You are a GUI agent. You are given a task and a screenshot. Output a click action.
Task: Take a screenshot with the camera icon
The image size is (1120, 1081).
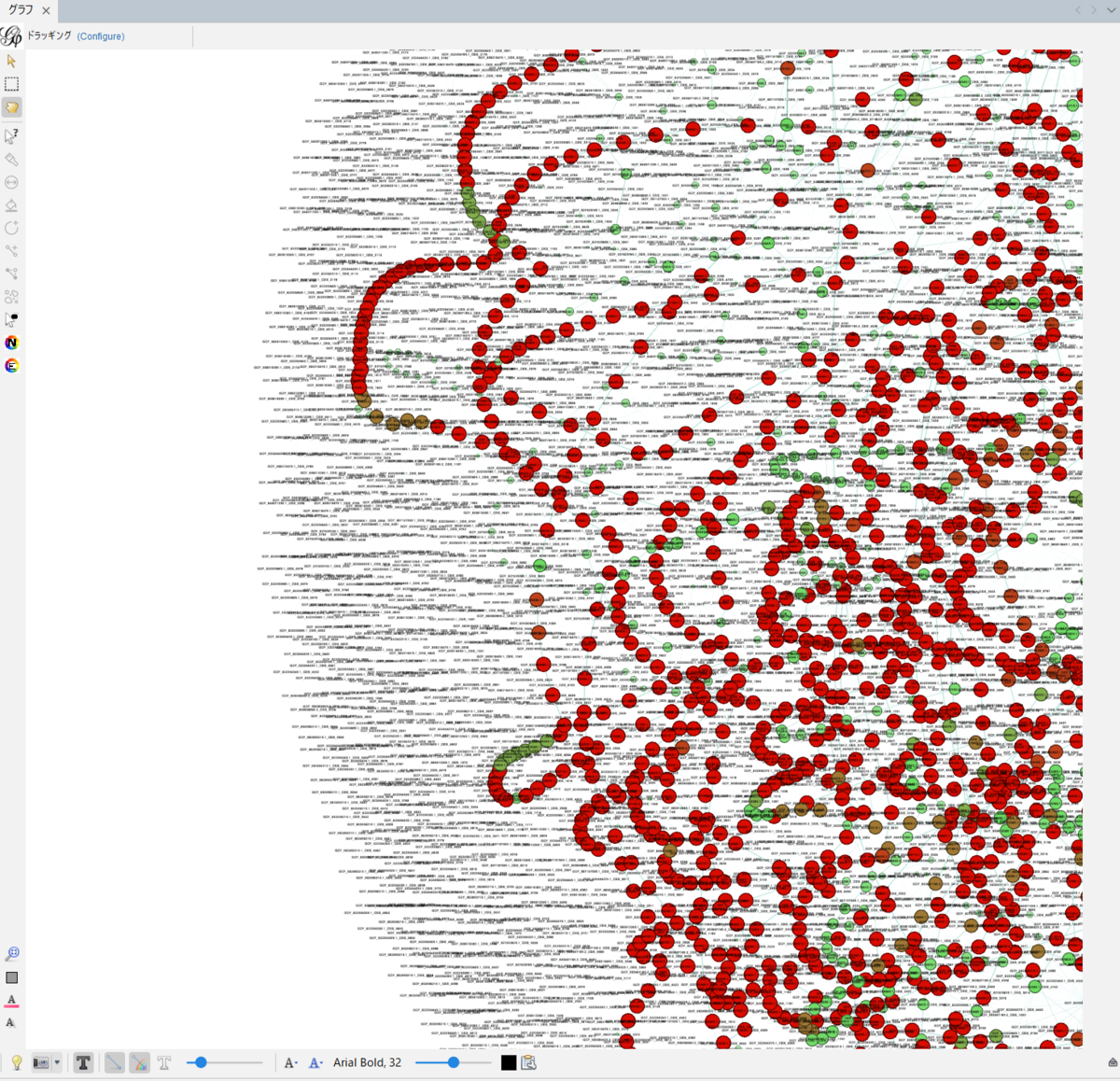pyautogui.click(x=42, y=1062)
